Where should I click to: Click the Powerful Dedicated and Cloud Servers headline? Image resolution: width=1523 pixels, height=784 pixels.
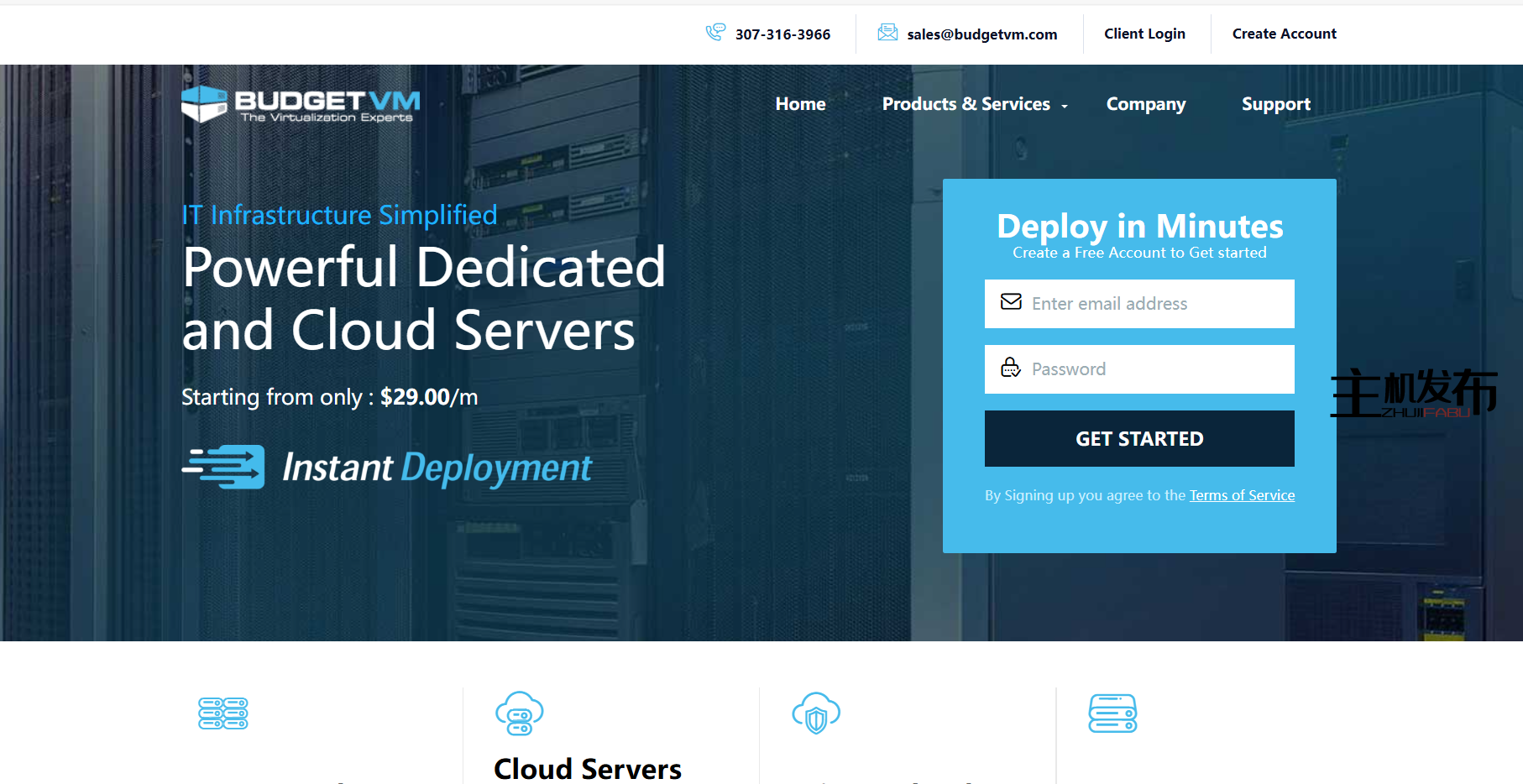424,299
